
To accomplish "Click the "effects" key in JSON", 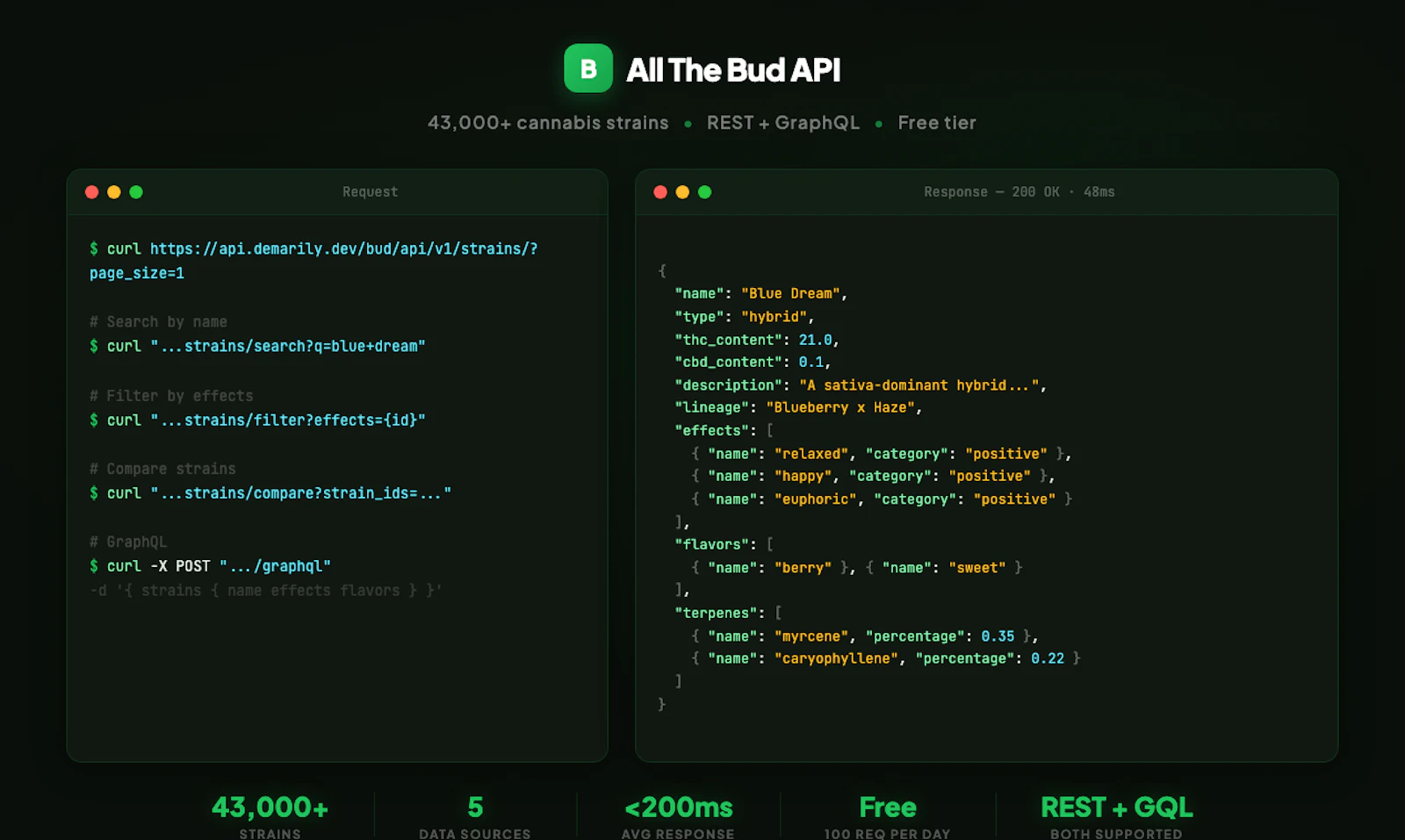I will pos(711,431).
